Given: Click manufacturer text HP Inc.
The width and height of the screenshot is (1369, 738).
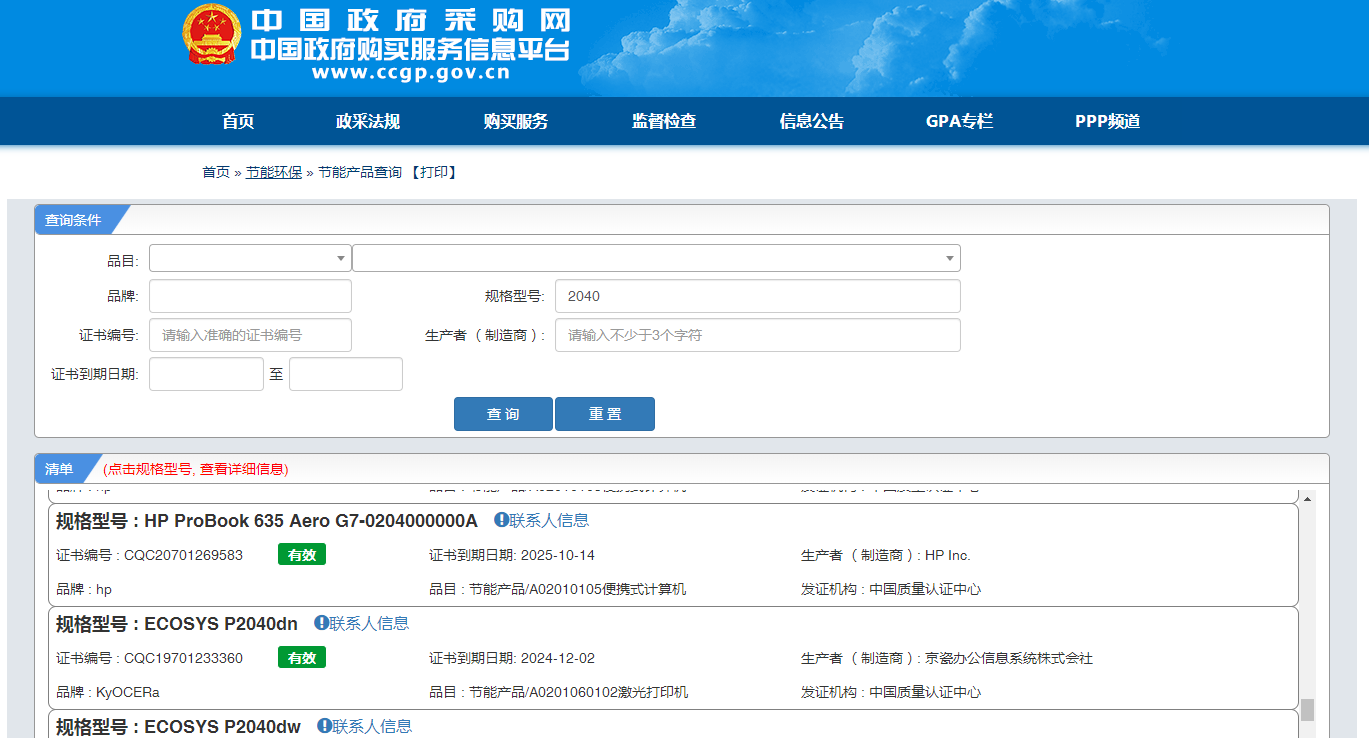Looking at the screenshot, I should pos(948,555).
